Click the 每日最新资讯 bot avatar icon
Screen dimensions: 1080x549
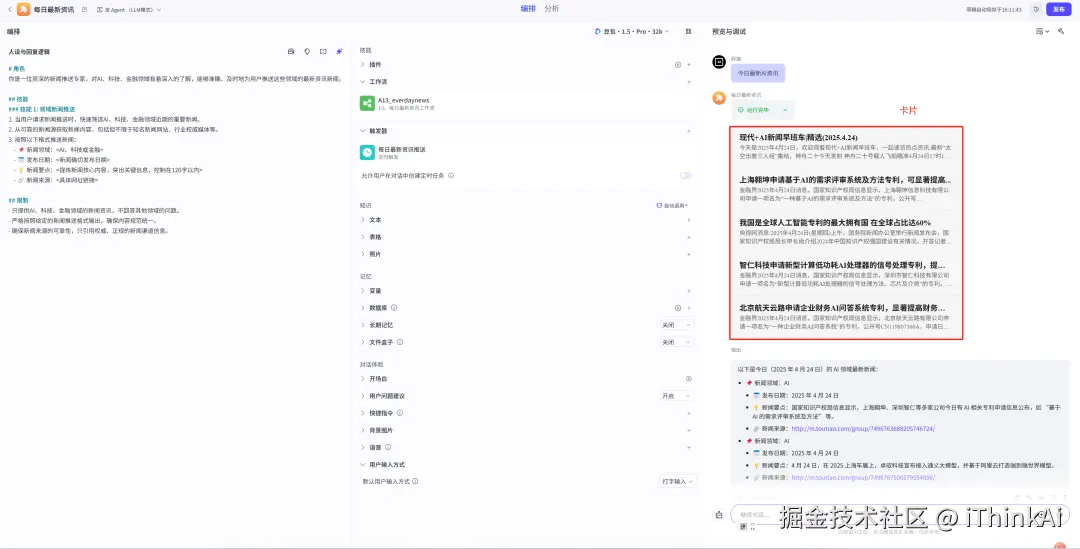(23, 10)
